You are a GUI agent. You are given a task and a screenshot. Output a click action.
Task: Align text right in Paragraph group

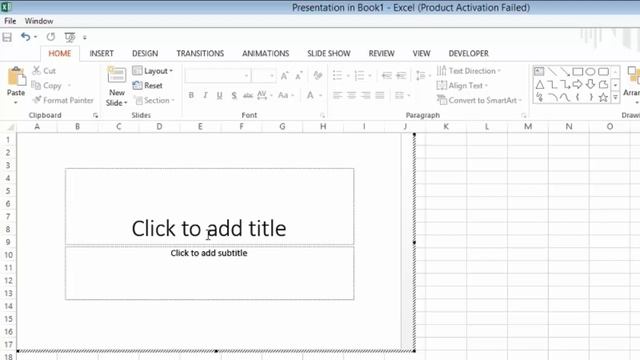(366, 95)
